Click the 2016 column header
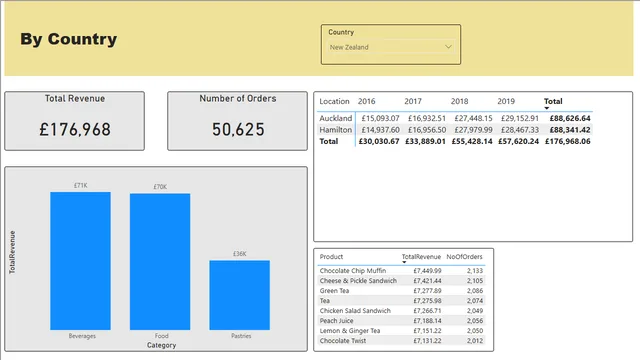 367,101
